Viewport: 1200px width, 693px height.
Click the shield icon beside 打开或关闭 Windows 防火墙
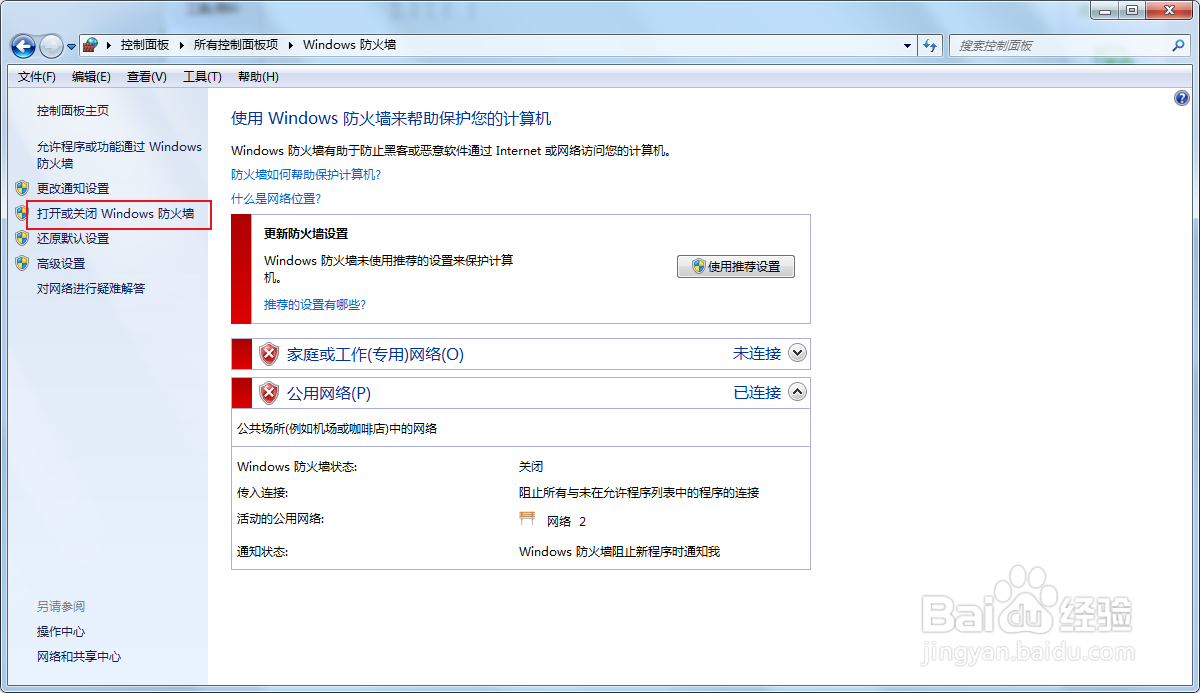pos(21,213)
